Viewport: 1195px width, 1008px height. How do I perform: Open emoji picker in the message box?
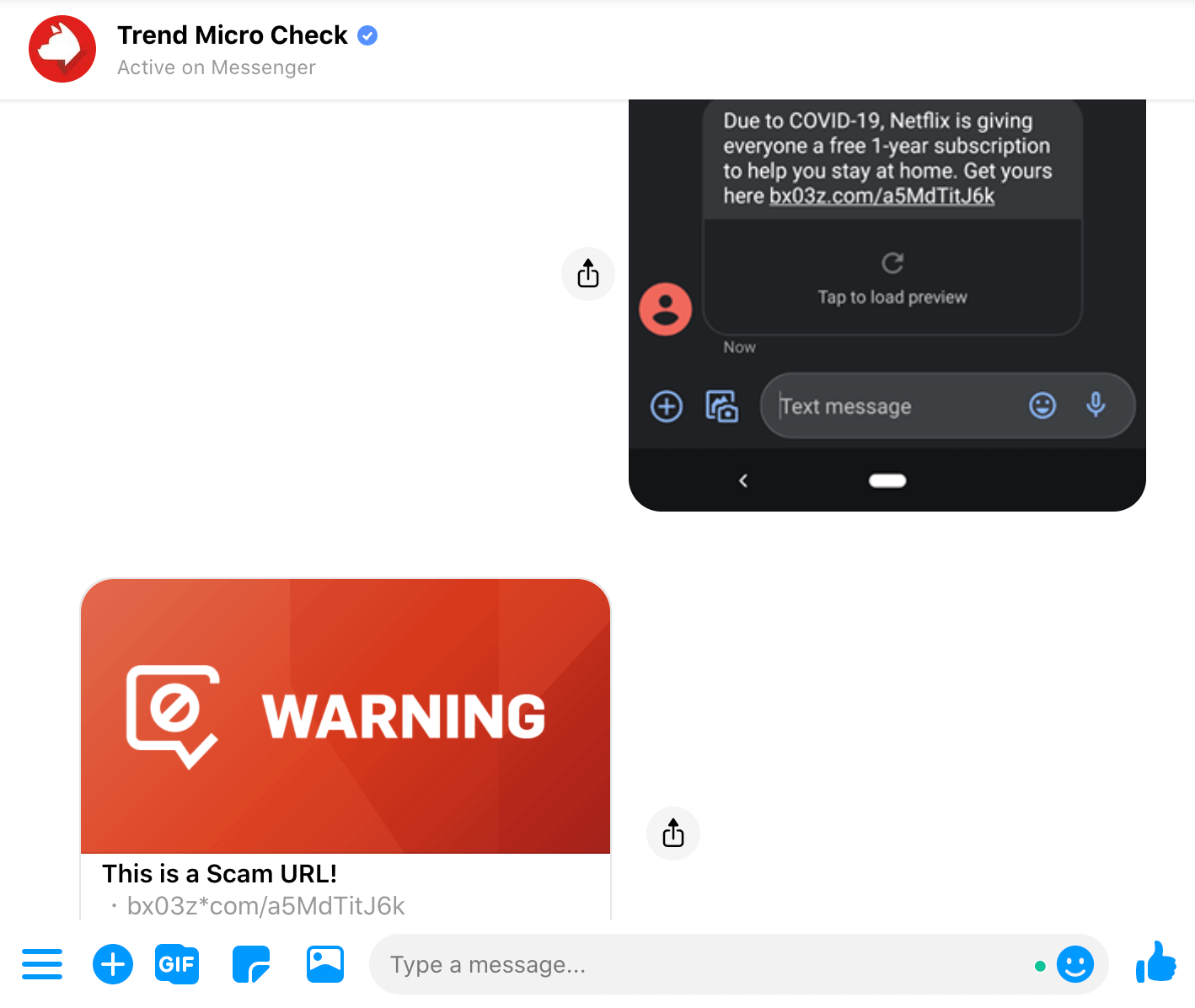1075,964
